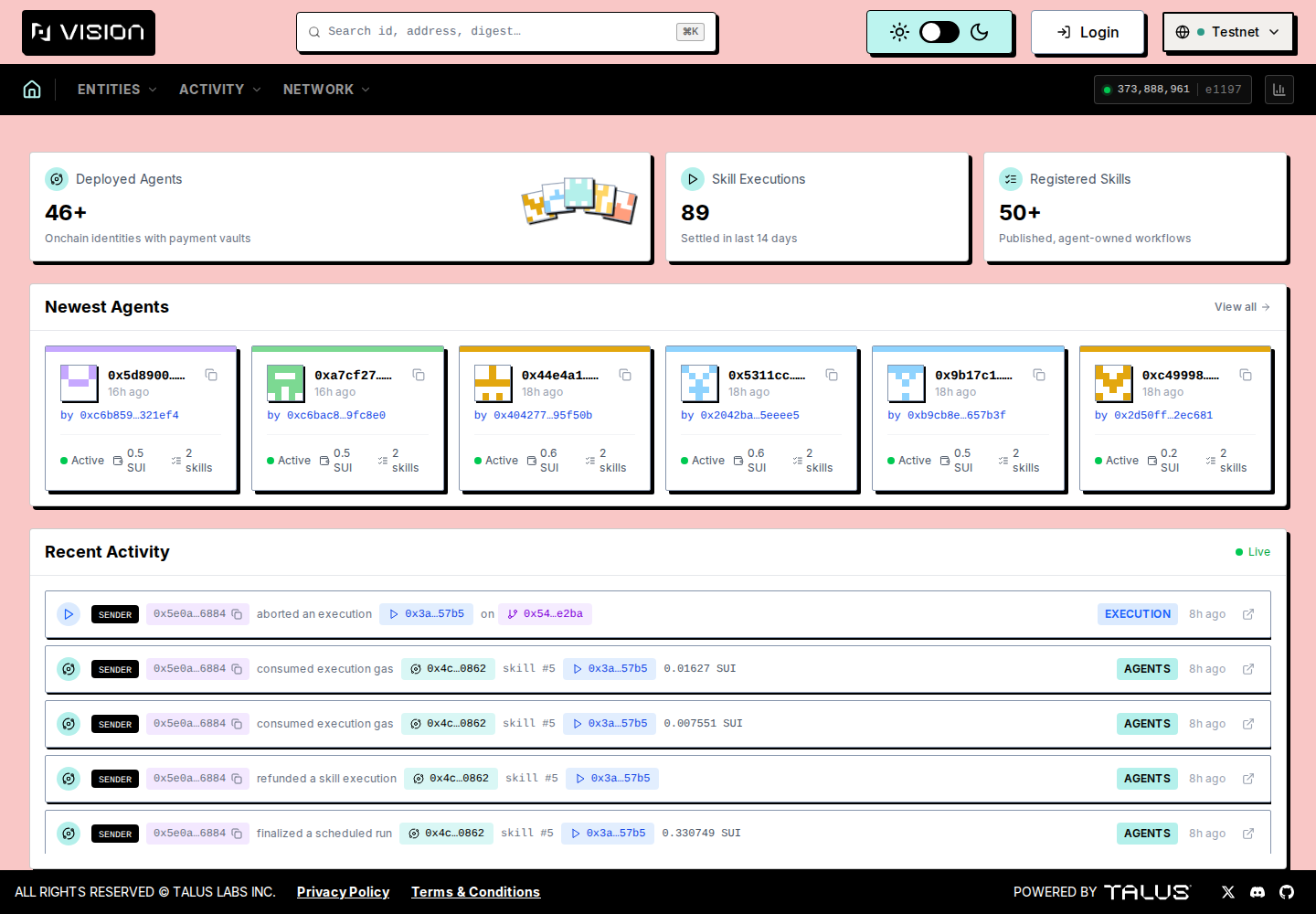Screen dimensions: 1316x914
Task: Open the Deployed Agents stat card
Action: 340,207
